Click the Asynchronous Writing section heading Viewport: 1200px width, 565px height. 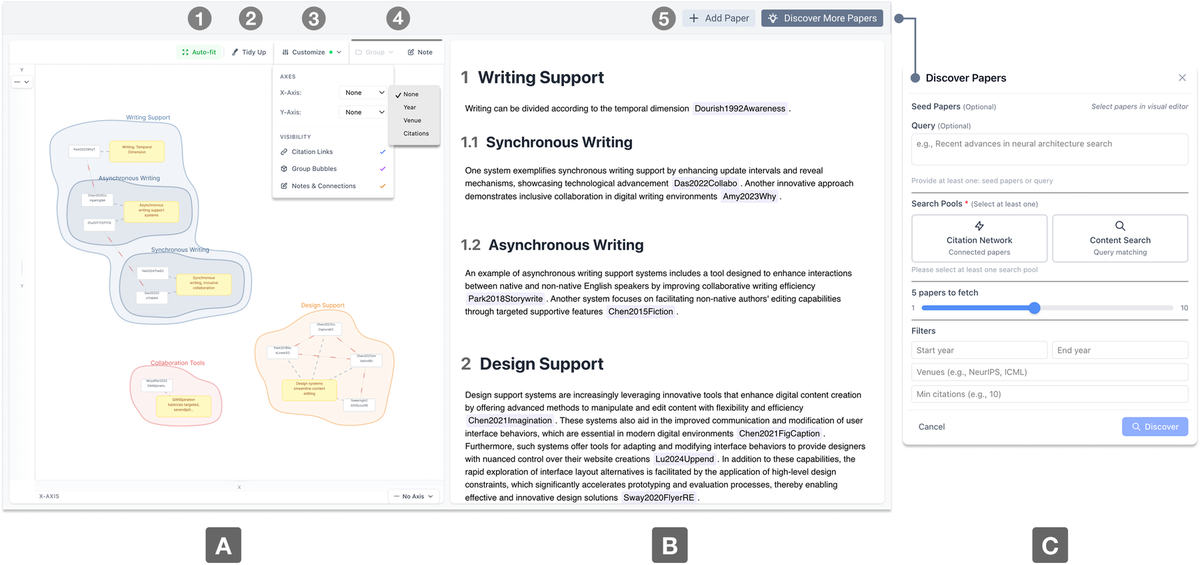point(565,244)
